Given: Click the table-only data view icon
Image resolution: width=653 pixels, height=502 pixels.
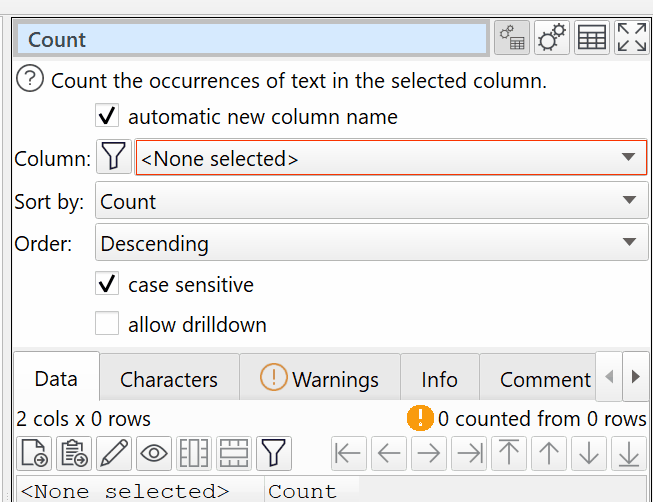Looking at the screenshot, I should coord(592,38).
